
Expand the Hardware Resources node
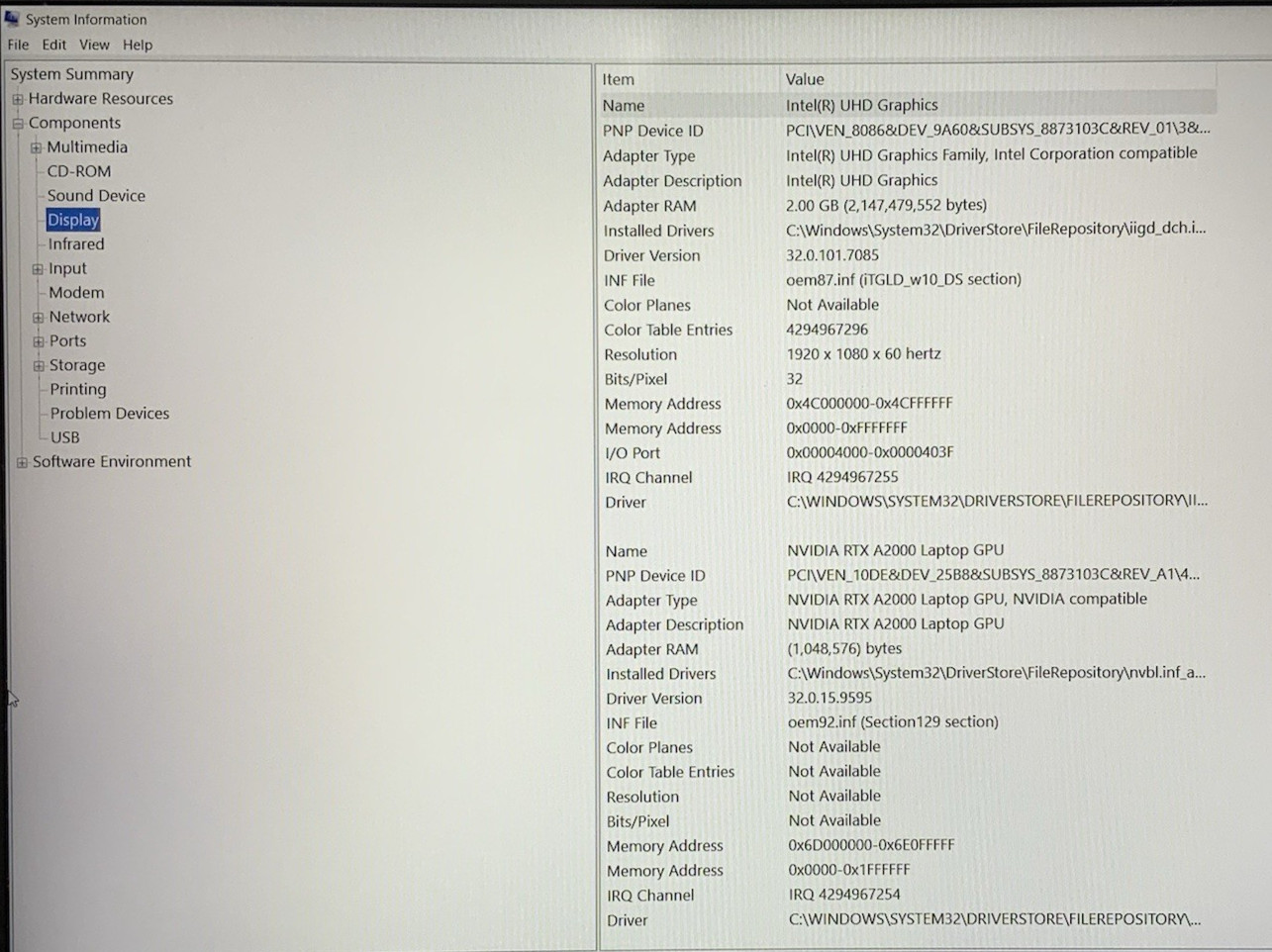point(18,99)
